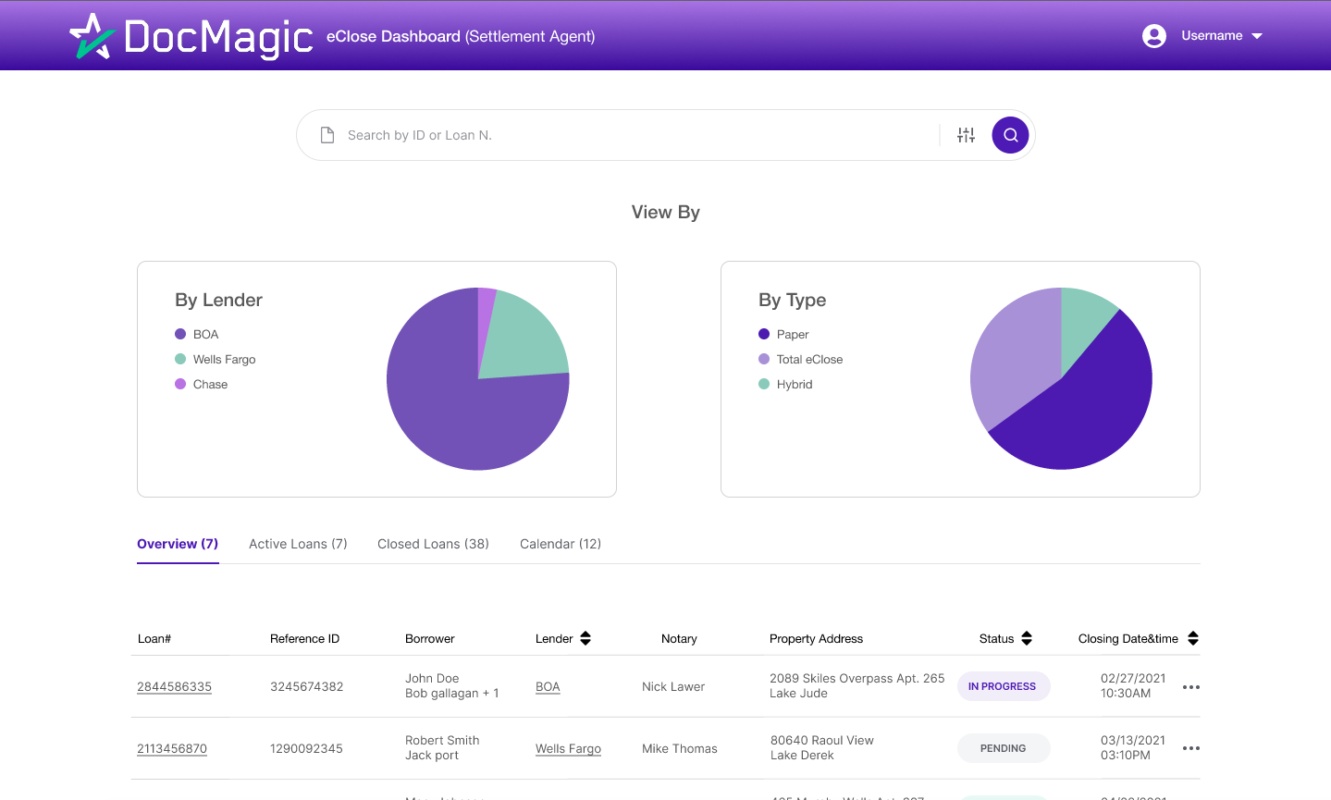Click notary name Nick Lawer

click(x=673, y=687)
